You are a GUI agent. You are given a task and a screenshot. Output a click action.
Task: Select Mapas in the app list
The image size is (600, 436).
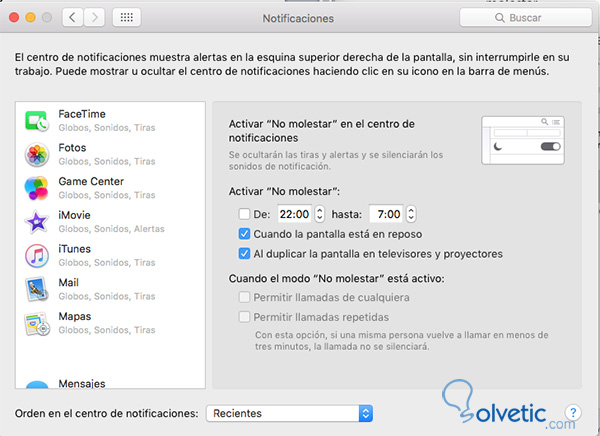coord(110,323)
